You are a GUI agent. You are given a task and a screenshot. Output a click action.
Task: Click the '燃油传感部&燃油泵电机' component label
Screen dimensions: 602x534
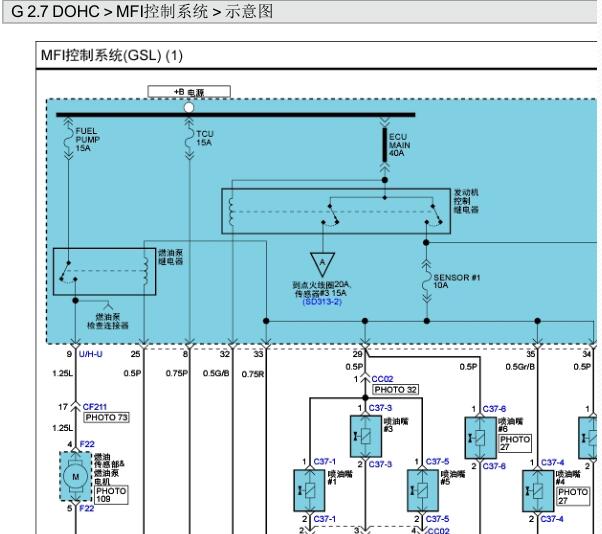click(109, 469)
